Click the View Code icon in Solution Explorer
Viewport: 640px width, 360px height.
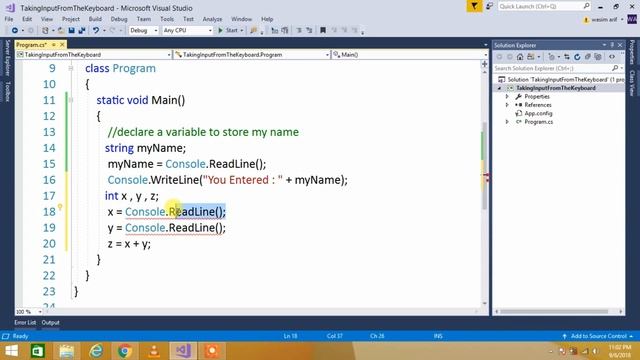click(x=612, y=57)
